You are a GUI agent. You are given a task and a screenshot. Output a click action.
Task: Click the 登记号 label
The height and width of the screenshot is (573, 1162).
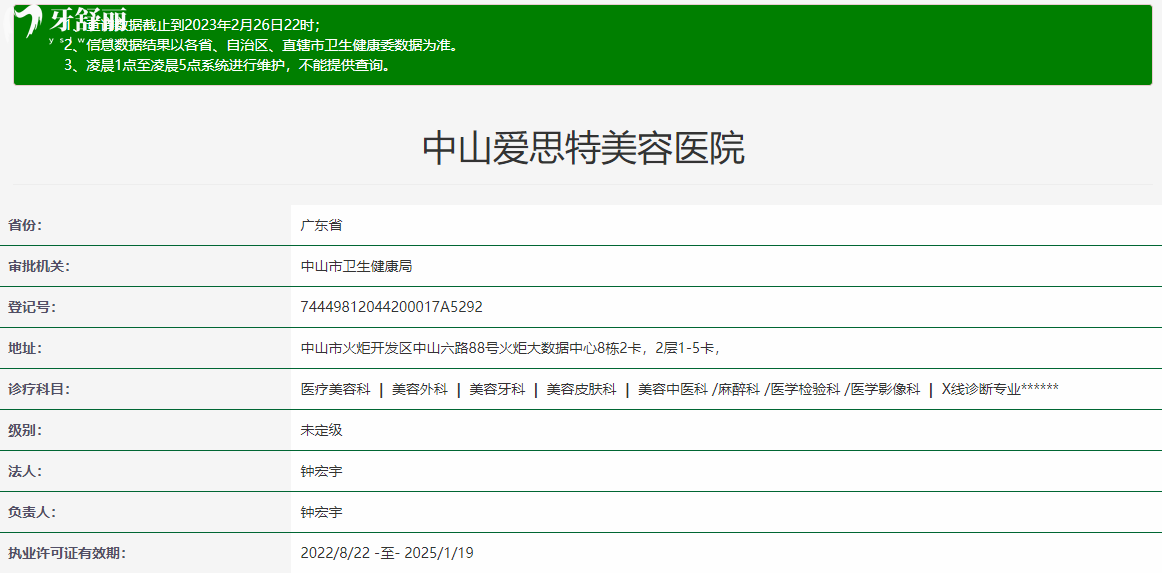(x=32, y=307)
